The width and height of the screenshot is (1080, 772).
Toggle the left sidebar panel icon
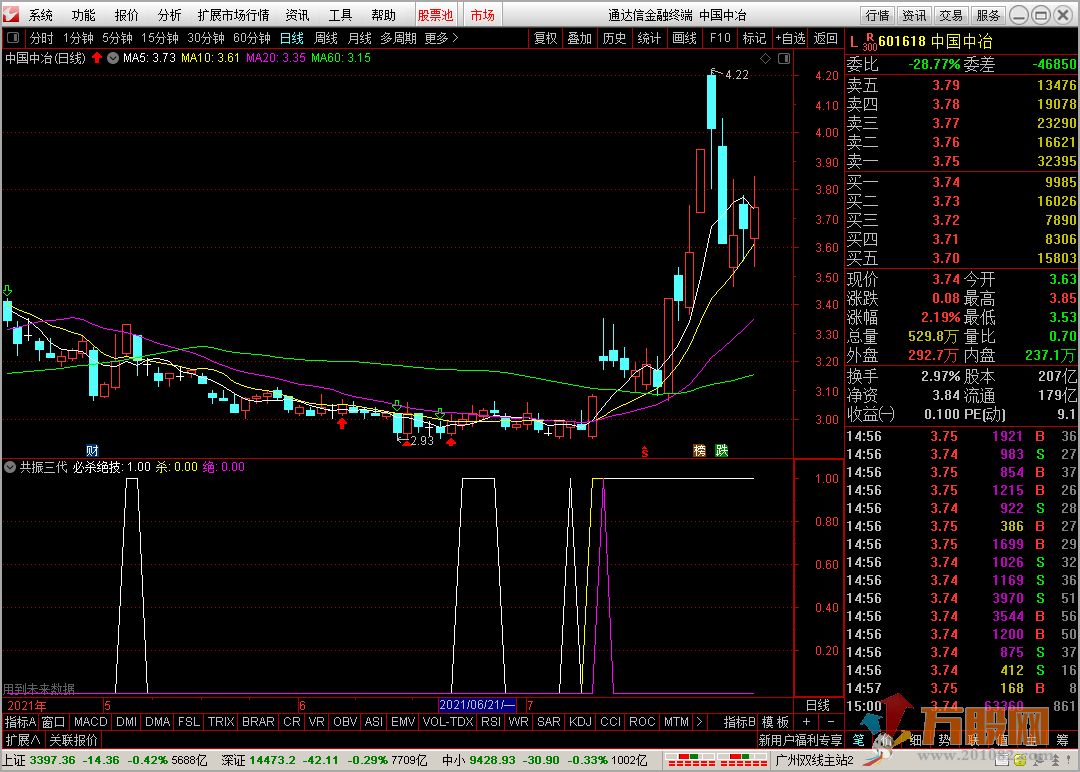[13, 38]
